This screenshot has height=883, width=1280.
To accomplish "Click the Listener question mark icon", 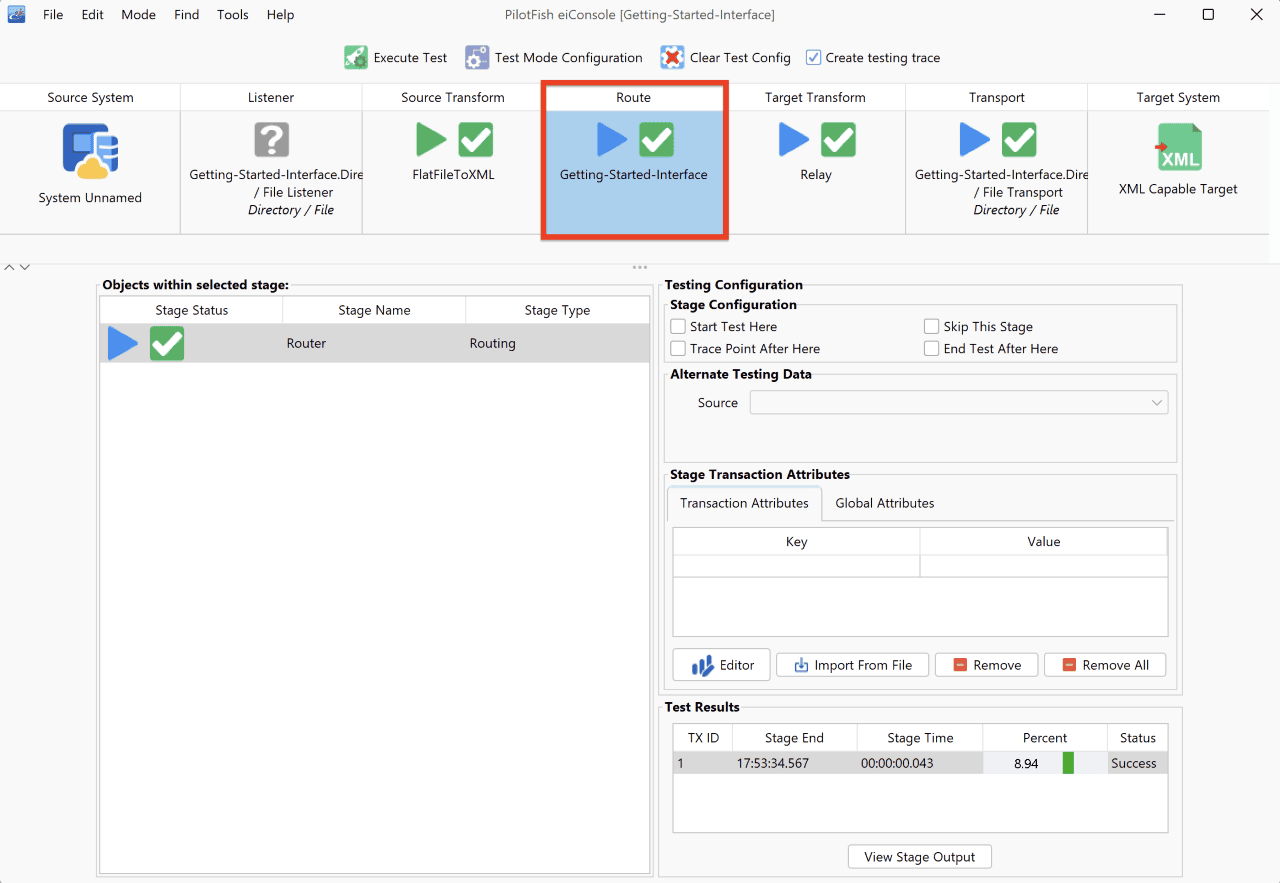I will pyautogui.click(x=271, y=140).
